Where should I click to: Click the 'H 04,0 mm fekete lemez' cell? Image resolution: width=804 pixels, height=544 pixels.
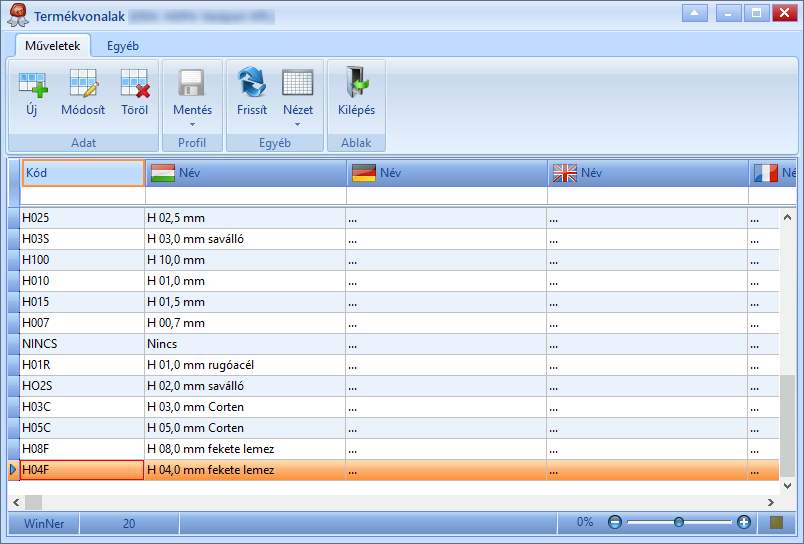(246, 470)
